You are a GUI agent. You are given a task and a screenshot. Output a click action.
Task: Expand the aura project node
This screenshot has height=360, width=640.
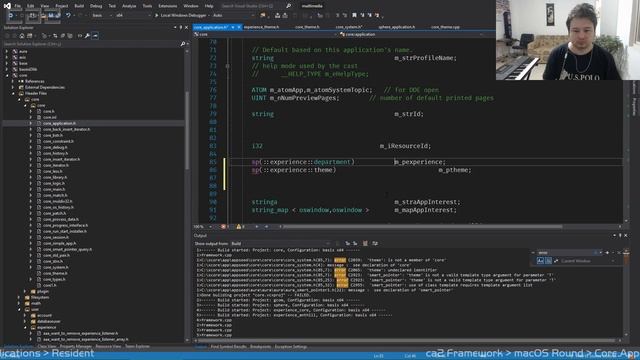click(x=7, y=51)
